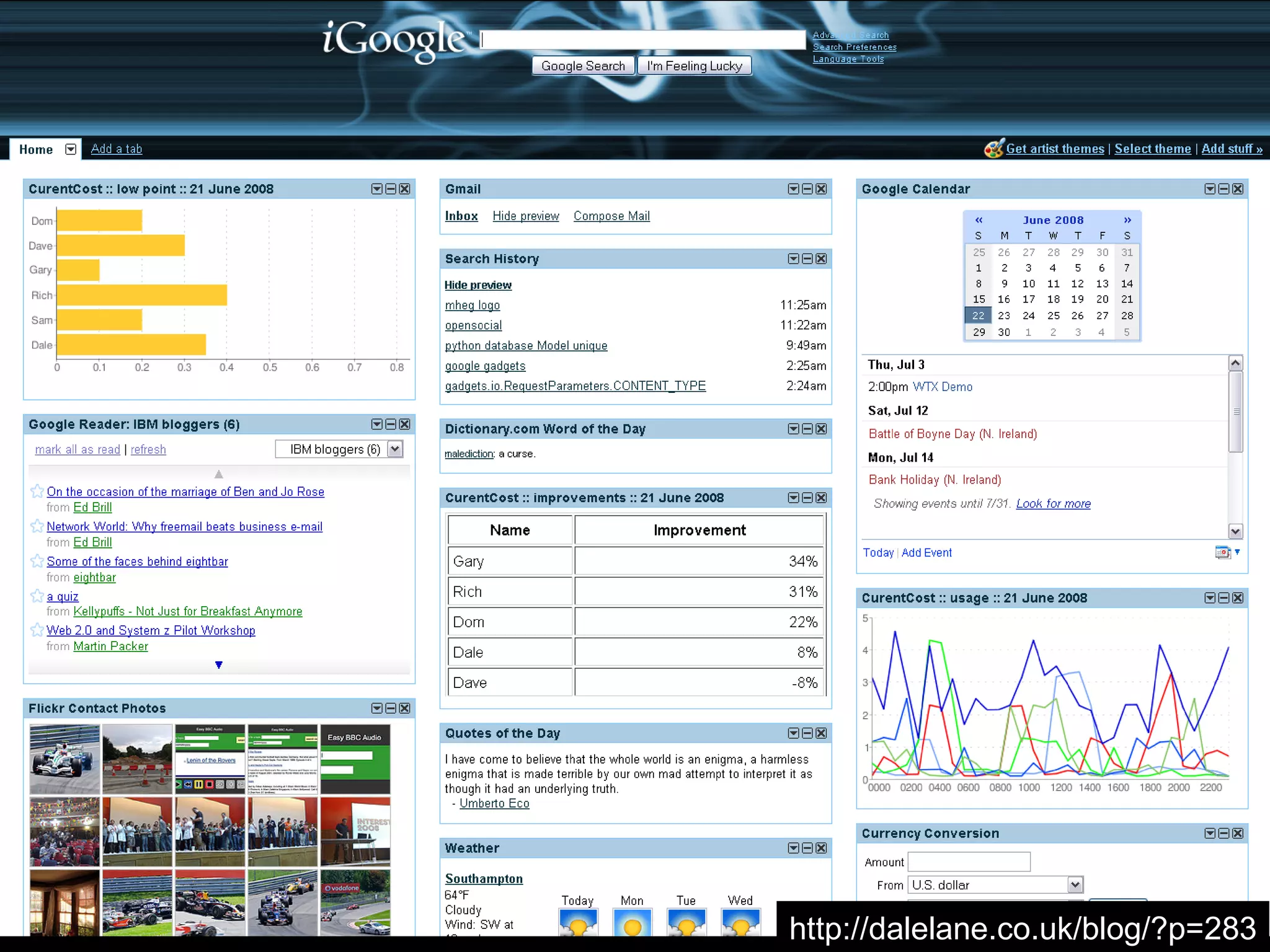This screenshot has height=952, width=1270.
Task: Select June 22 in the calendar
Action: [x=979, y=315]
